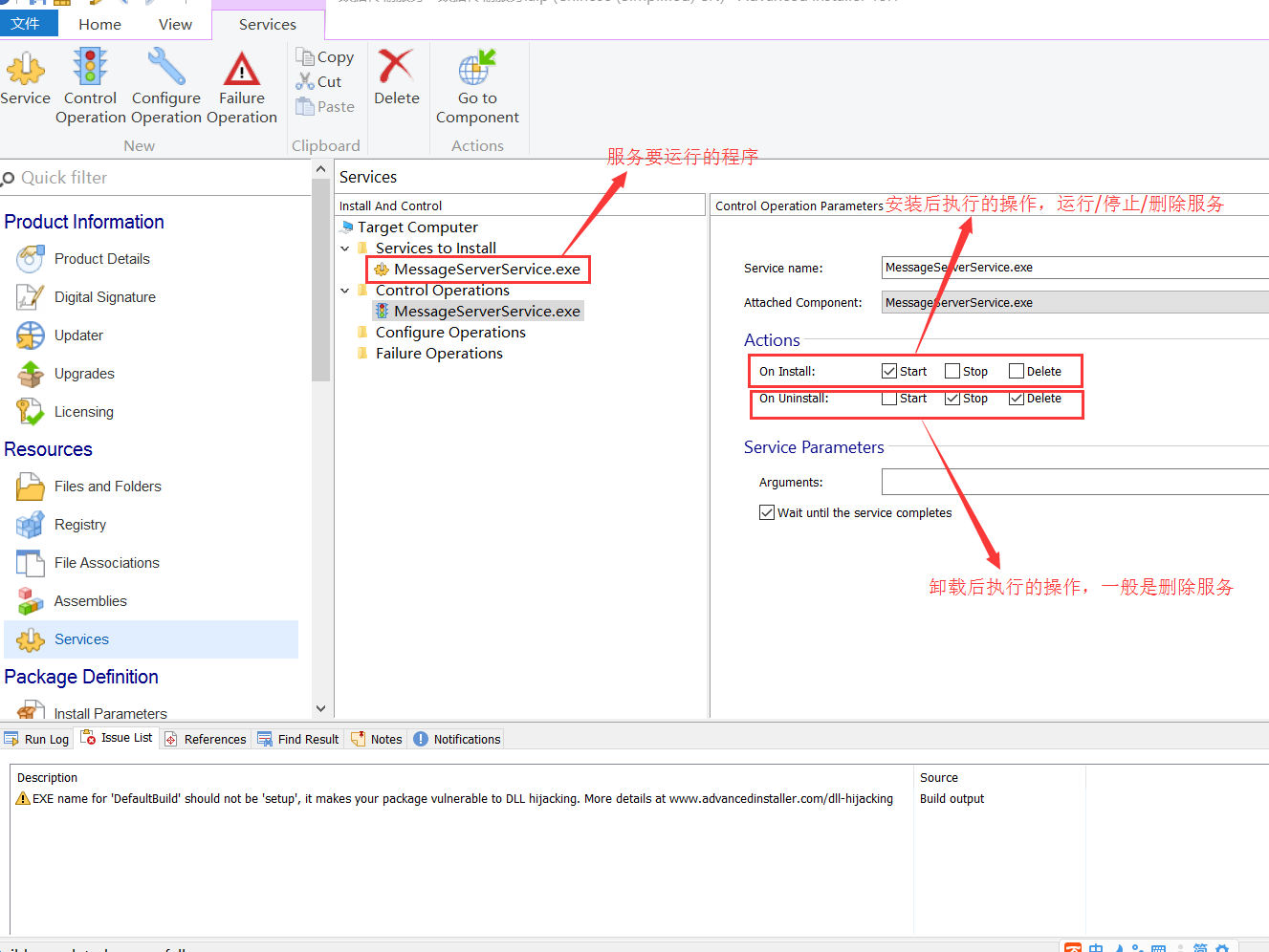Open Digital Signature page
The width and height of the screenshot is (1269, 952).
(105, 297)
